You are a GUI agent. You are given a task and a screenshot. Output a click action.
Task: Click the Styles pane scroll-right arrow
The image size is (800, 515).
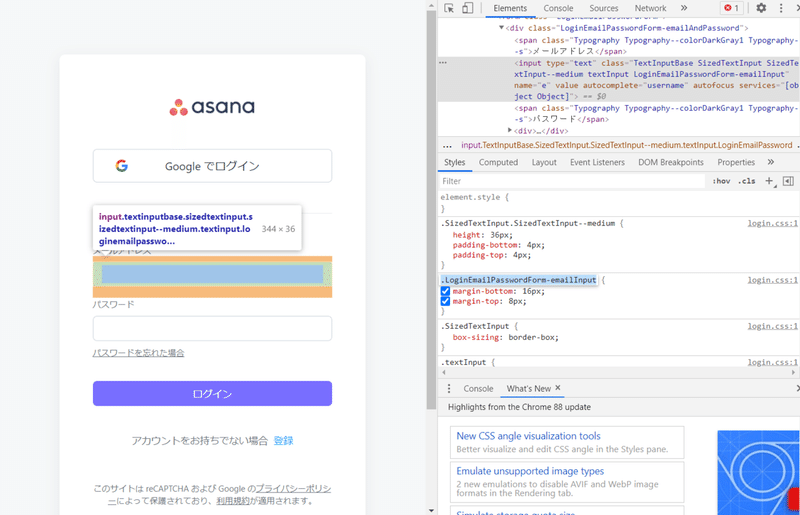point(793,373)
